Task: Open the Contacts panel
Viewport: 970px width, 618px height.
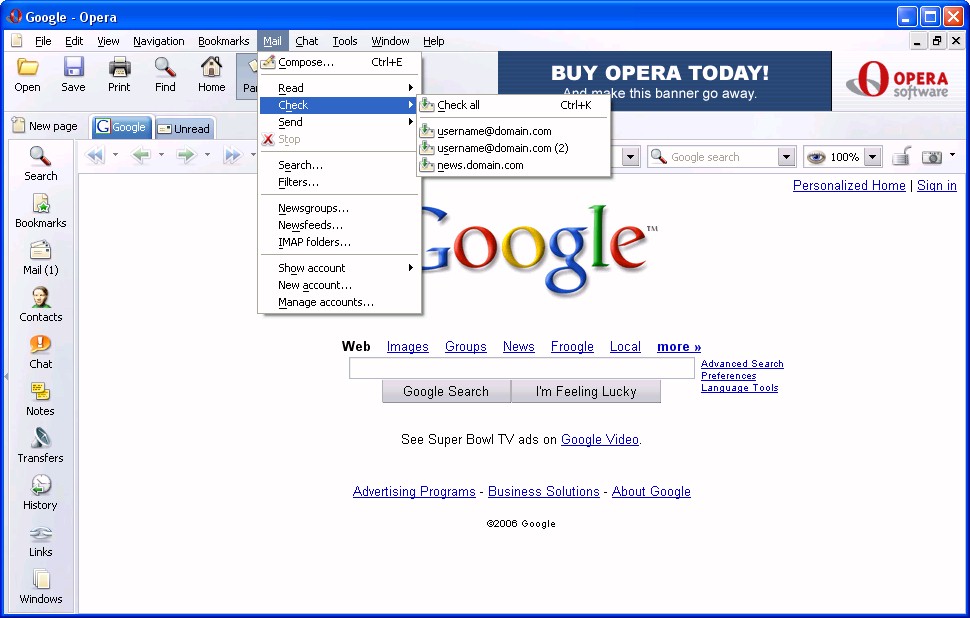Action: coord(41,304)
